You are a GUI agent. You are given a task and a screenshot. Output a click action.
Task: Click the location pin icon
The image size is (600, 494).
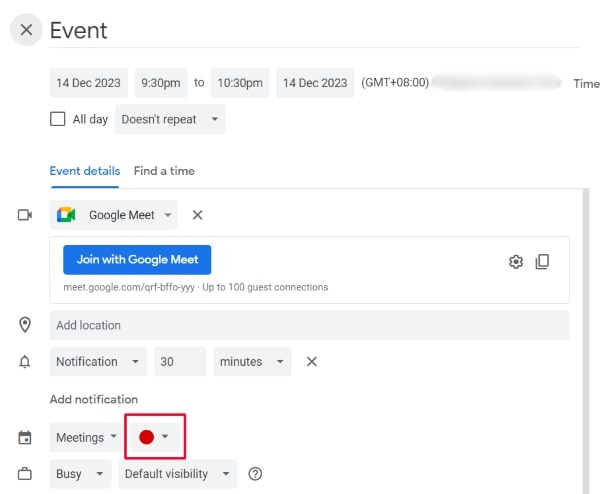(25, 325)
